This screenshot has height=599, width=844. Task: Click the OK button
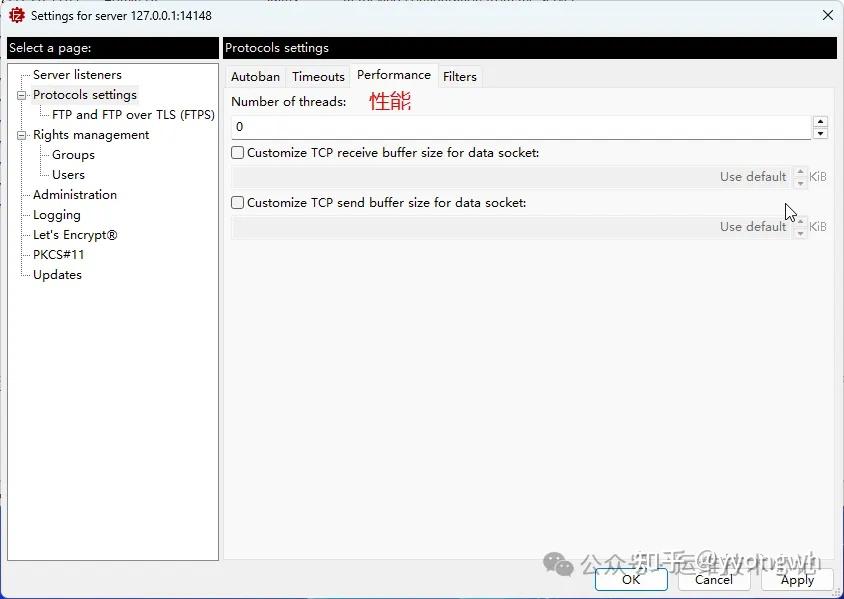[x=631, y=579]
